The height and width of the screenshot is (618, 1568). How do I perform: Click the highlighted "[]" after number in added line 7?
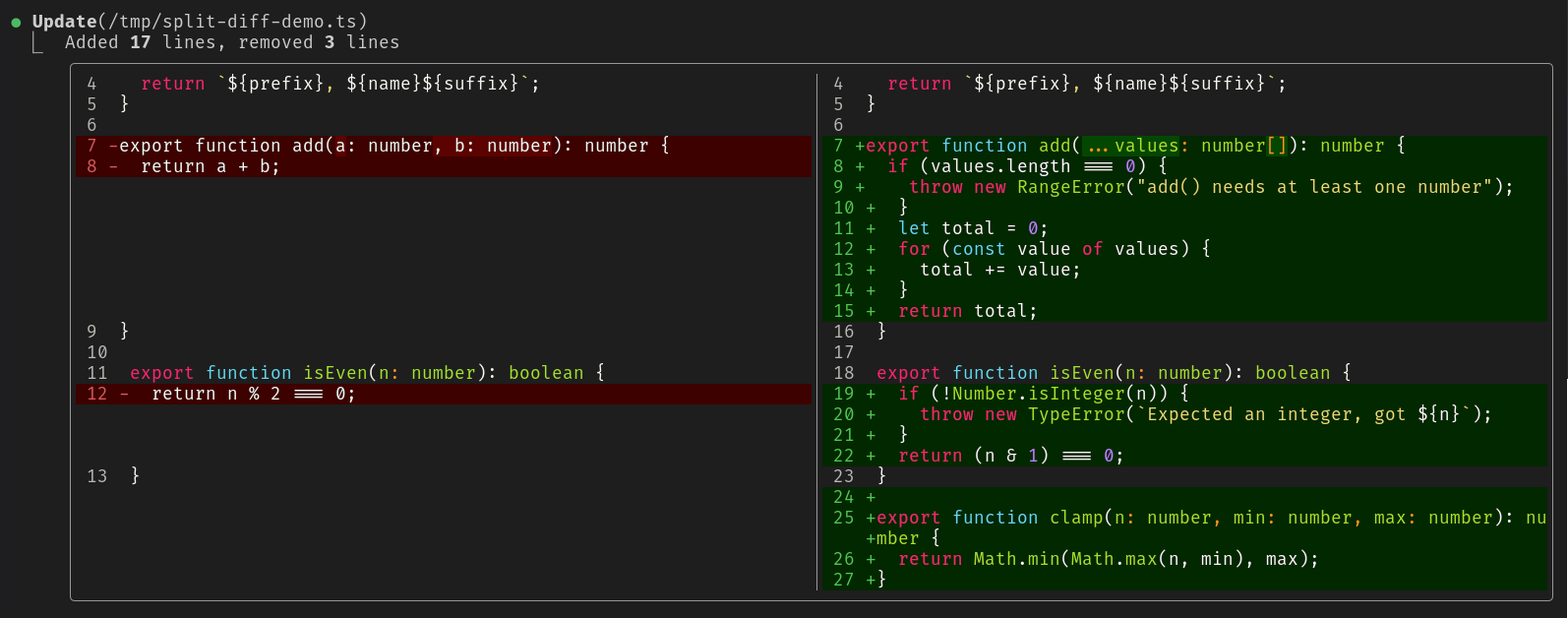[x=1277, y=146]
